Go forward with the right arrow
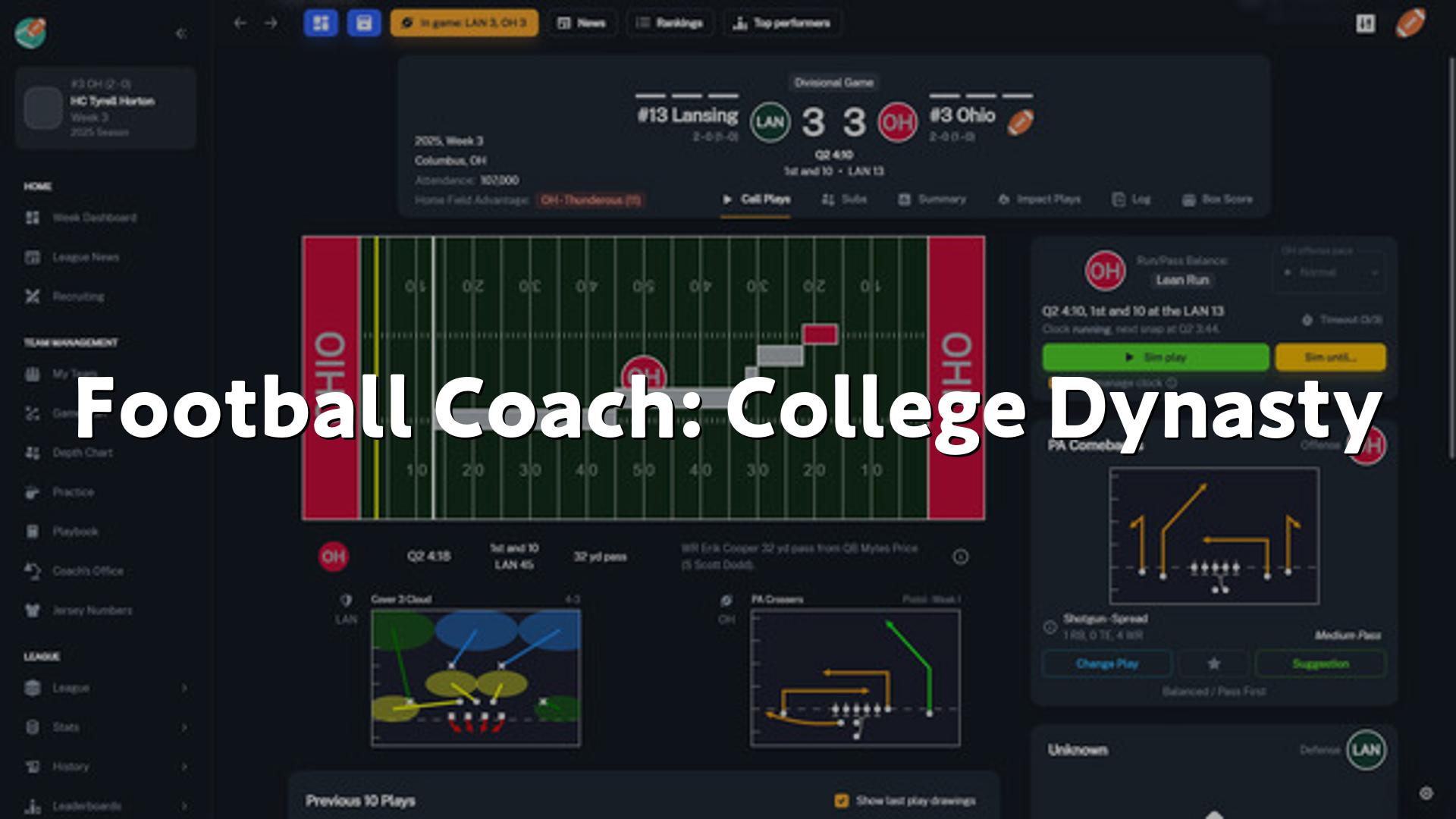1456x819 pixels. (x=271, y=24)
